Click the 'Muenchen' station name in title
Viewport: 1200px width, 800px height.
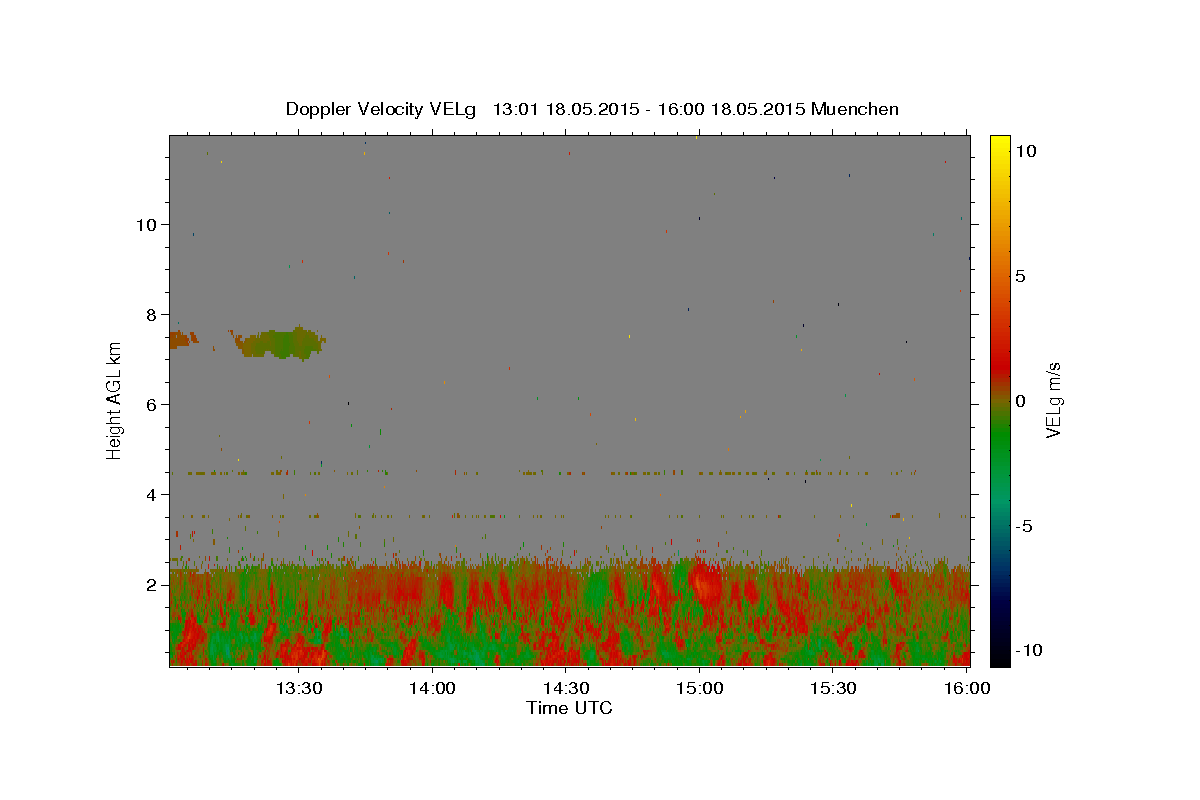point(855,109)
